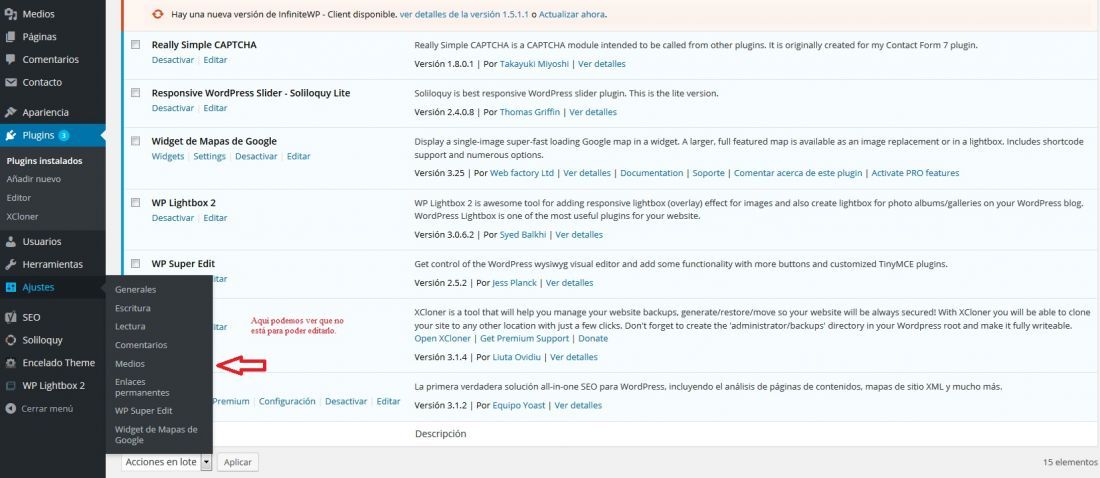Click Soporte link for Google Maps widget

(x=709, y=173)
